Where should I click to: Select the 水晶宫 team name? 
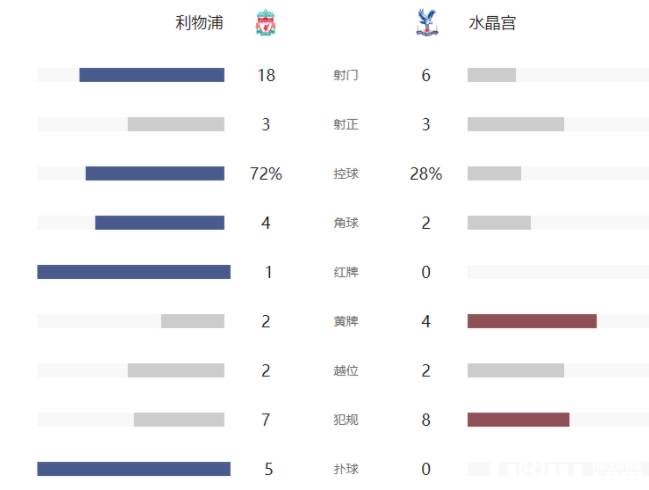492,23
